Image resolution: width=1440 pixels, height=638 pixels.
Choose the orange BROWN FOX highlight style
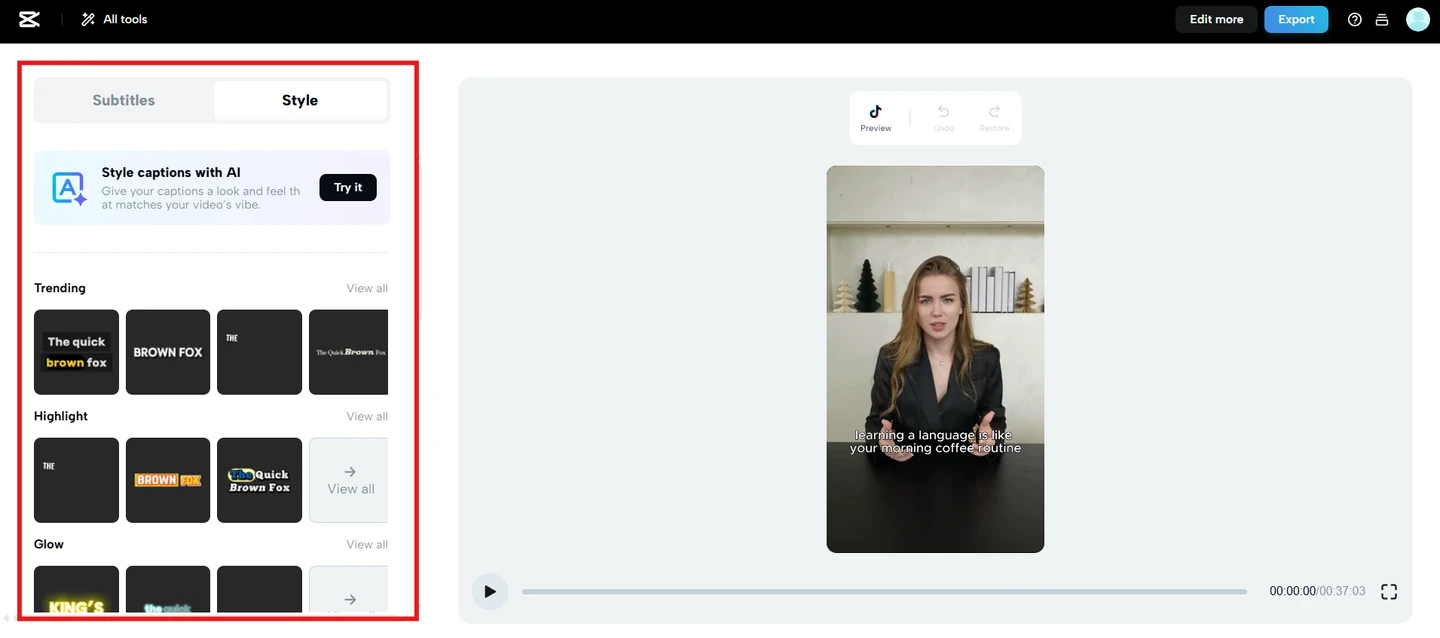(168, 480)
